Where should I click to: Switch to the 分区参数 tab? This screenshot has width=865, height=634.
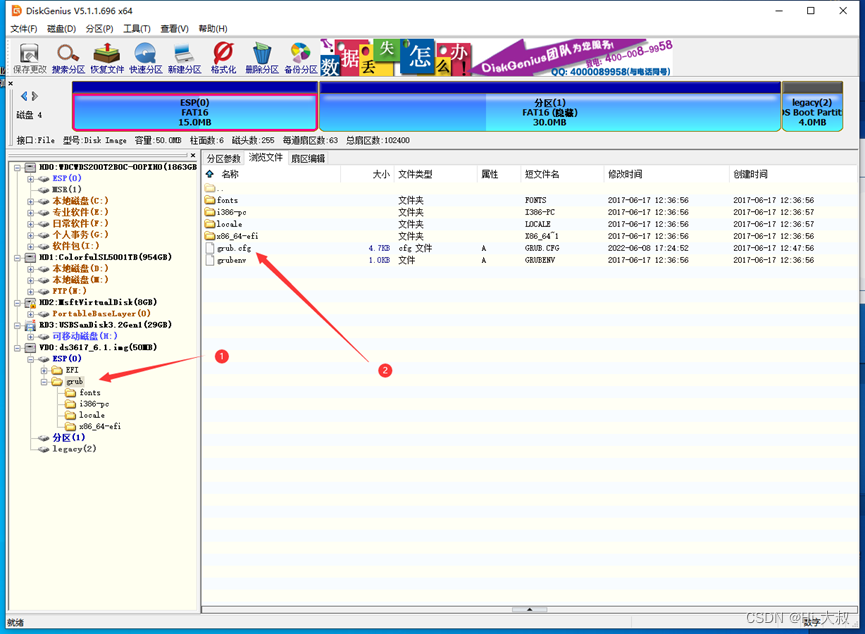click(x=223, y=158)
